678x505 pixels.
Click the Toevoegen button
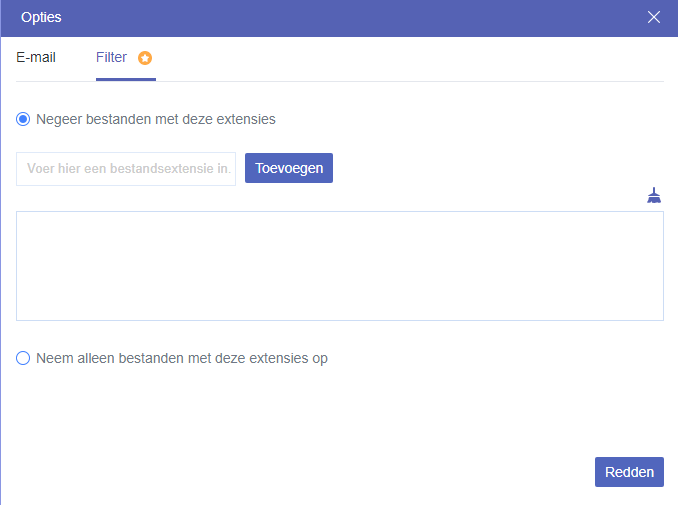click(289, 168)
